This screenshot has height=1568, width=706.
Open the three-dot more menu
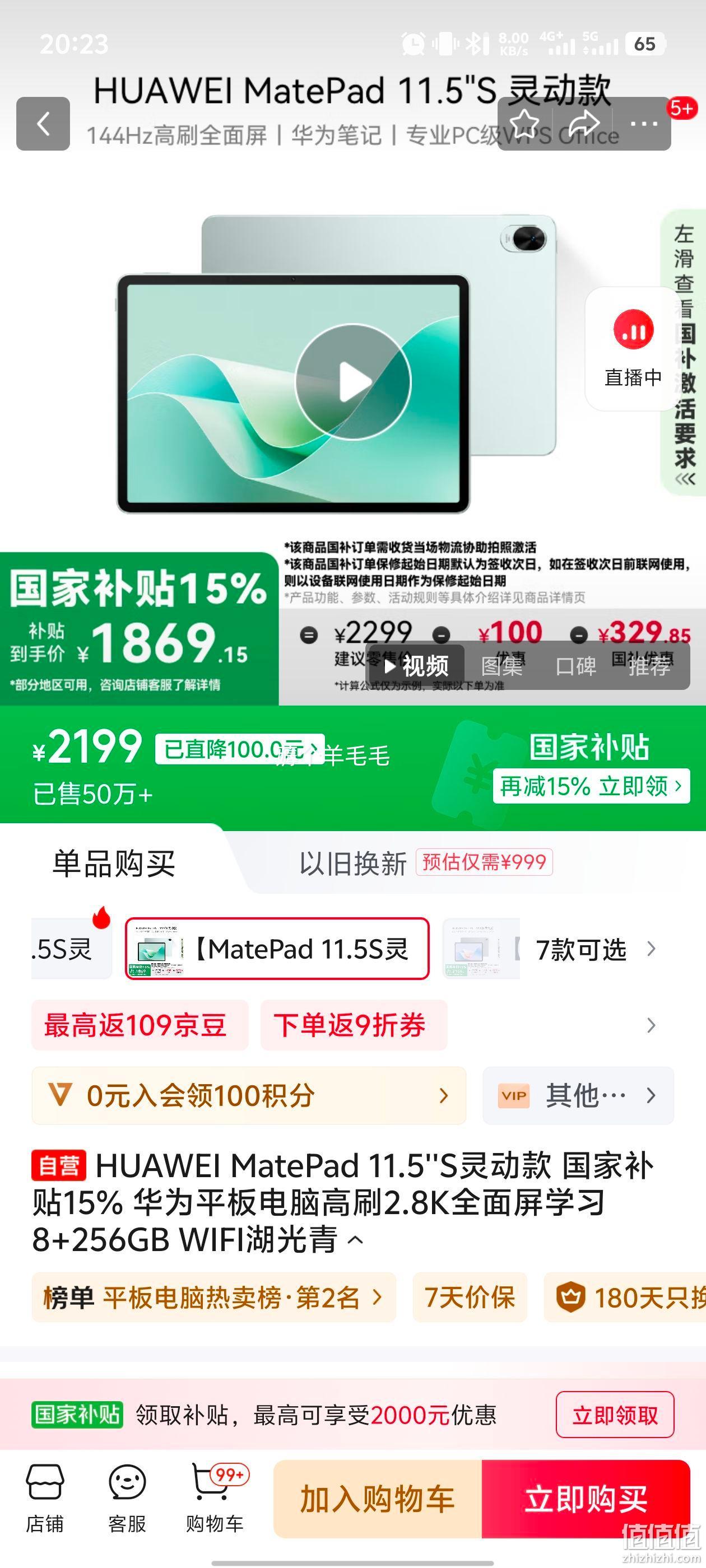(644, 124)
